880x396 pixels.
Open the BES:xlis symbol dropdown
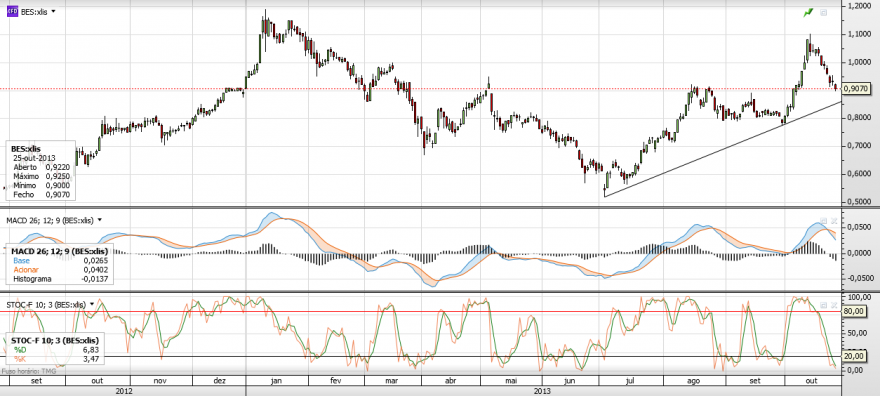(x=53, y=12)
